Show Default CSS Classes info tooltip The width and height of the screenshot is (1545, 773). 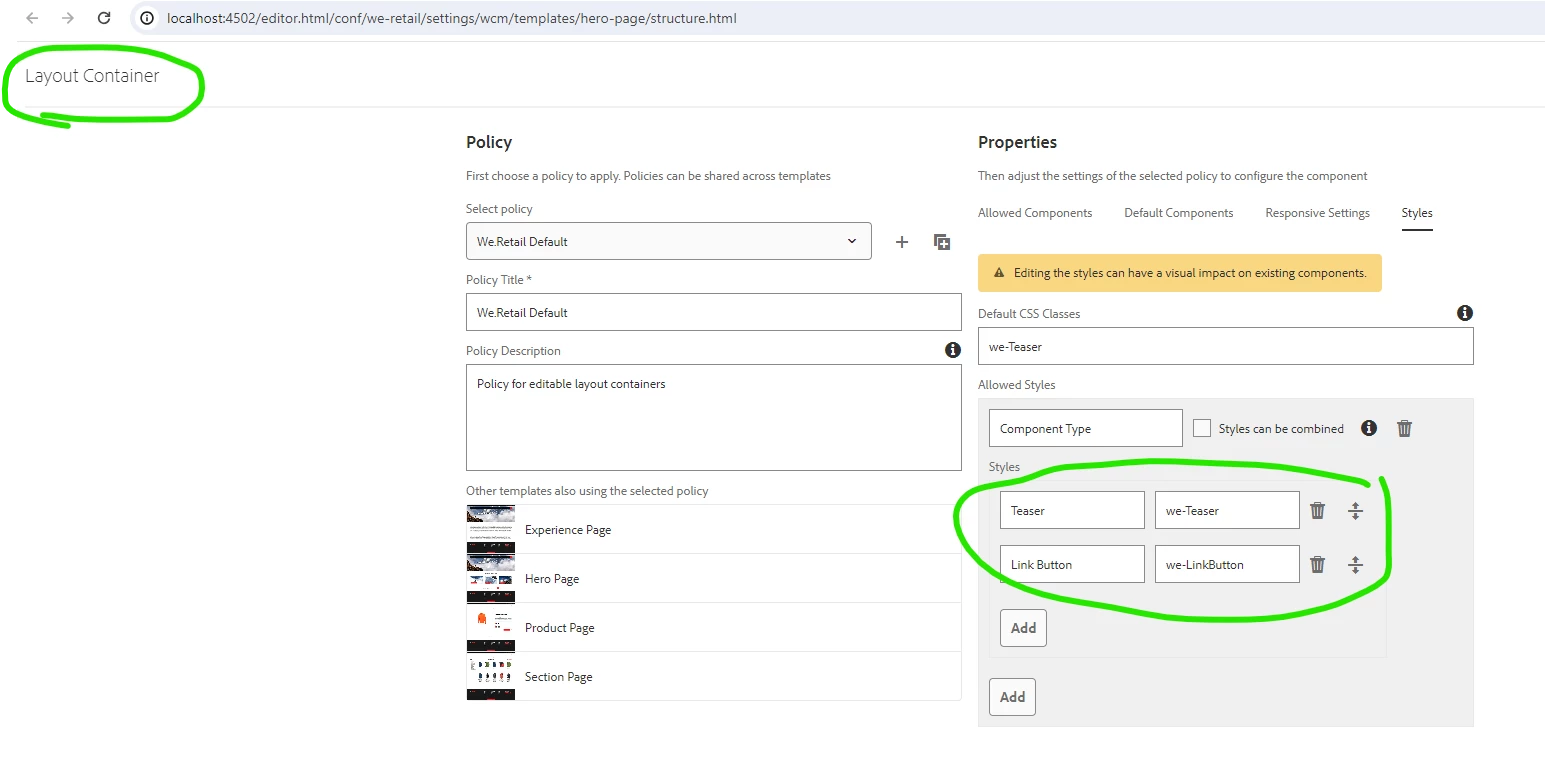1465,313
